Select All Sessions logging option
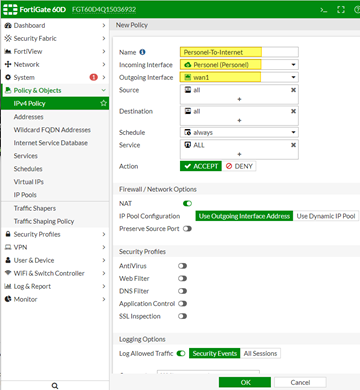The width and height of the screenshot is (360, 390). click(260, 353)
